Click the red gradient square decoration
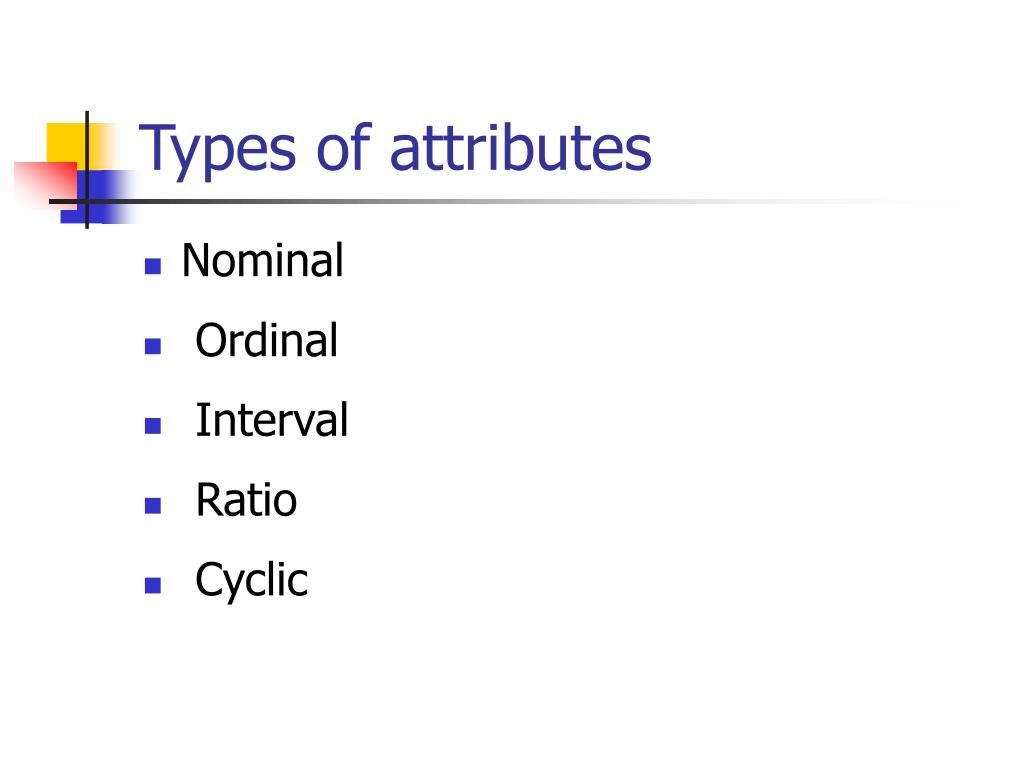1024x768 pixels. coord(46,183)
